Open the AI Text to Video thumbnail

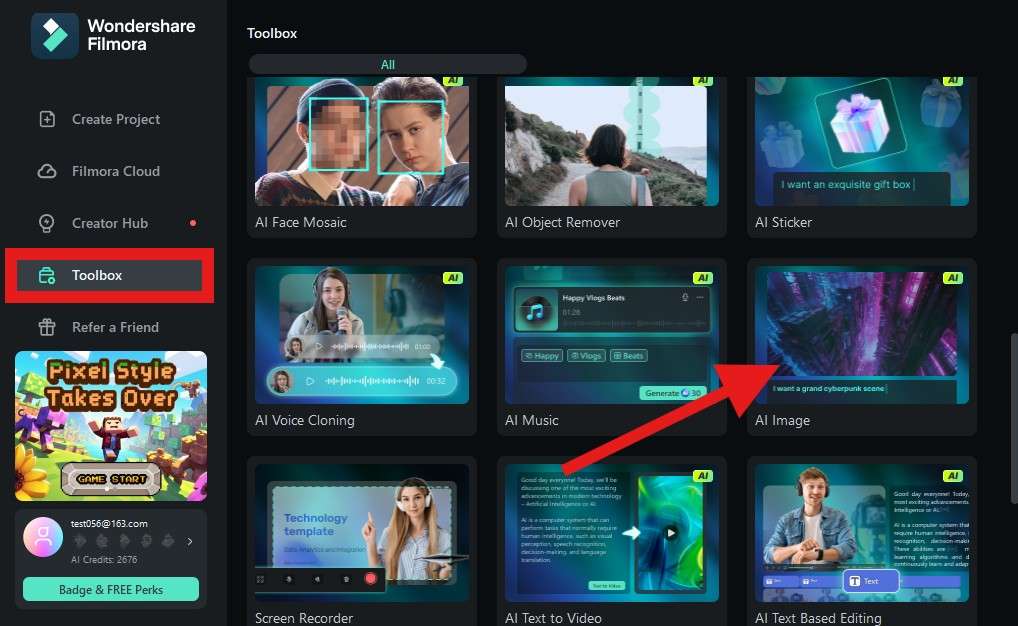(x=612, y=533)
